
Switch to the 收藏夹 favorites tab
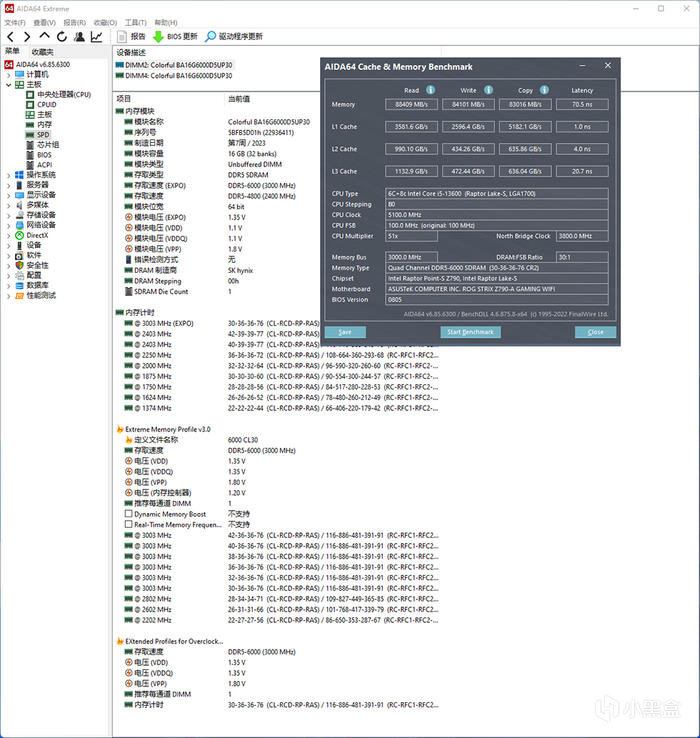42,51
